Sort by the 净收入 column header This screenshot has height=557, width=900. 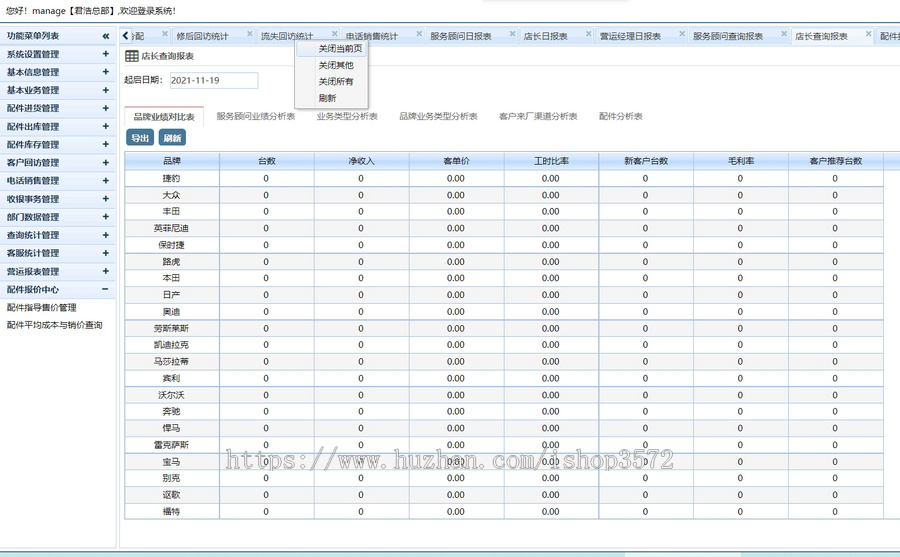(362, 161)
